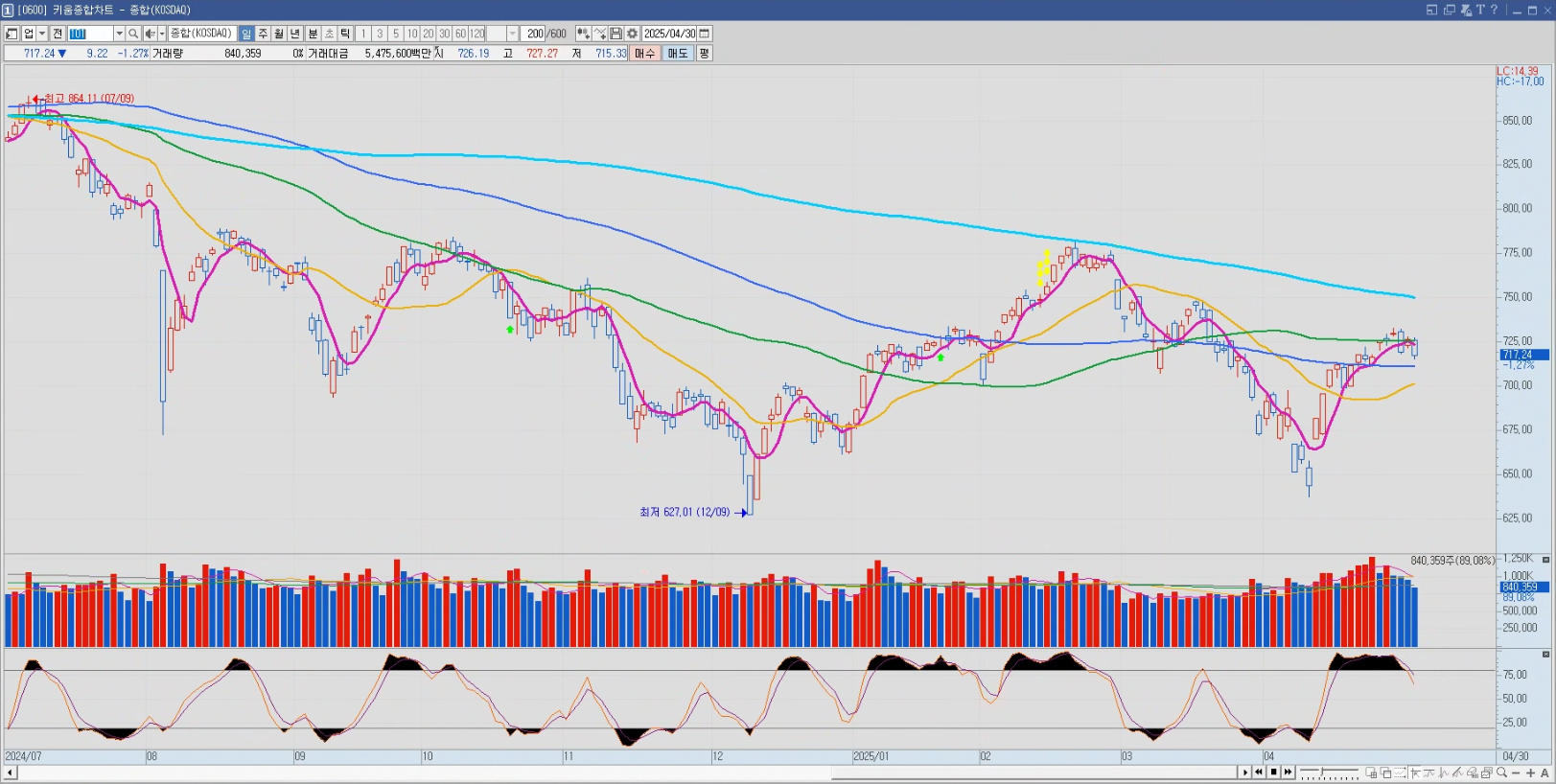Click the plus zoom in icon
The width and height of the screenshot is (1556, 784).
(1530, 772)
